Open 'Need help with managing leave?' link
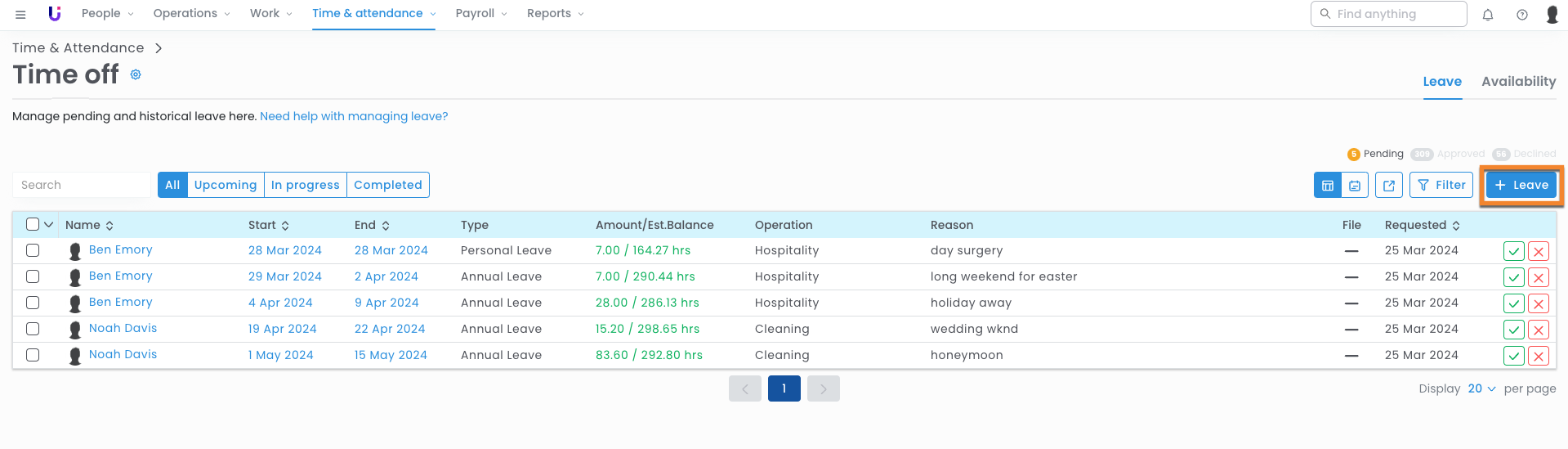This screenshot has height=449, width=1568. click(x=354, y=116)
